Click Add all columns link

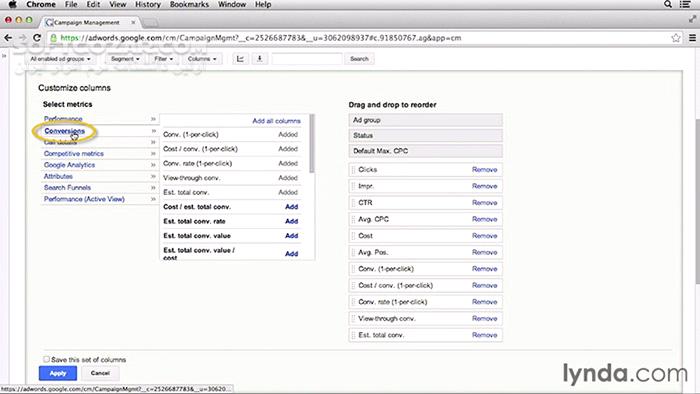coord(276,121)
